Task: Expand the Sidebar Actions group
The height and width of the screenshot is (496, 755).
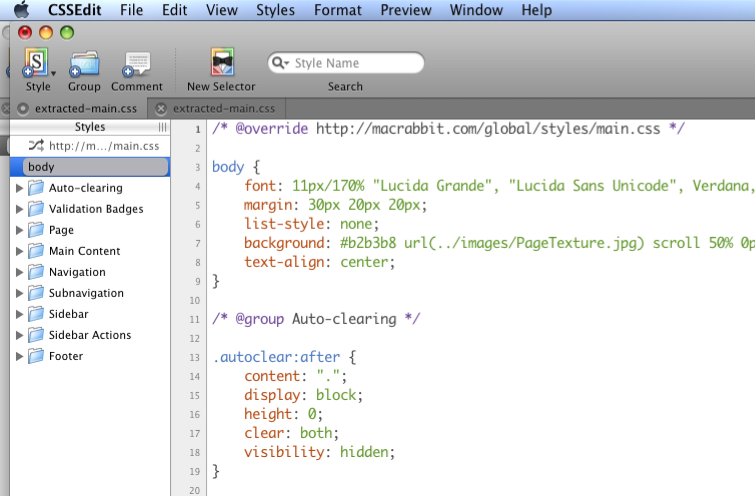Action: [18, 335]
